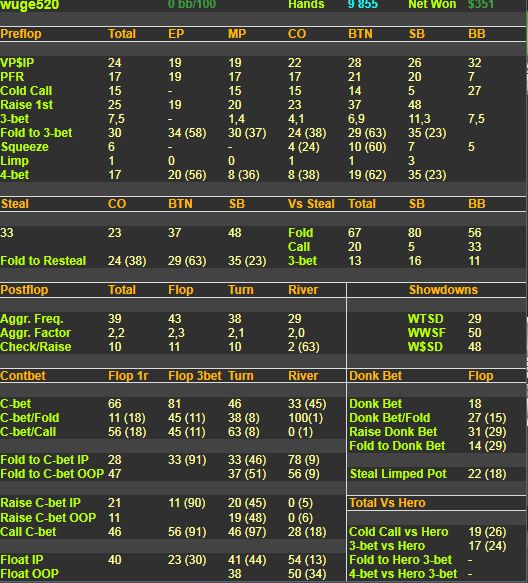Click the player name wuge520
The image size is (528, 583).
(29, 5)
